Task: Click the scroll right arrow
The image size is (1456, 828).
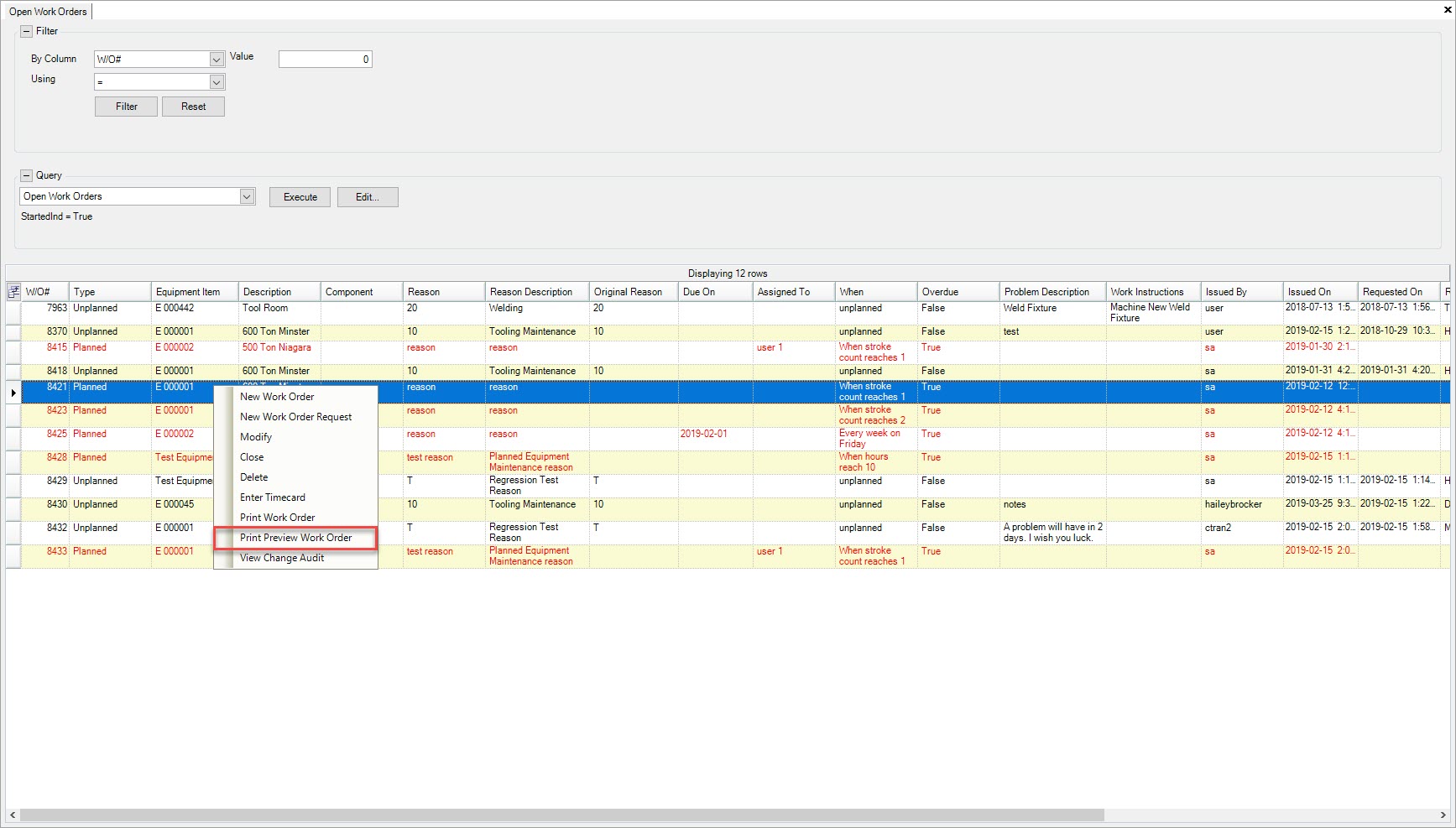Action: pyautogui.click(x=1443, y=815)
